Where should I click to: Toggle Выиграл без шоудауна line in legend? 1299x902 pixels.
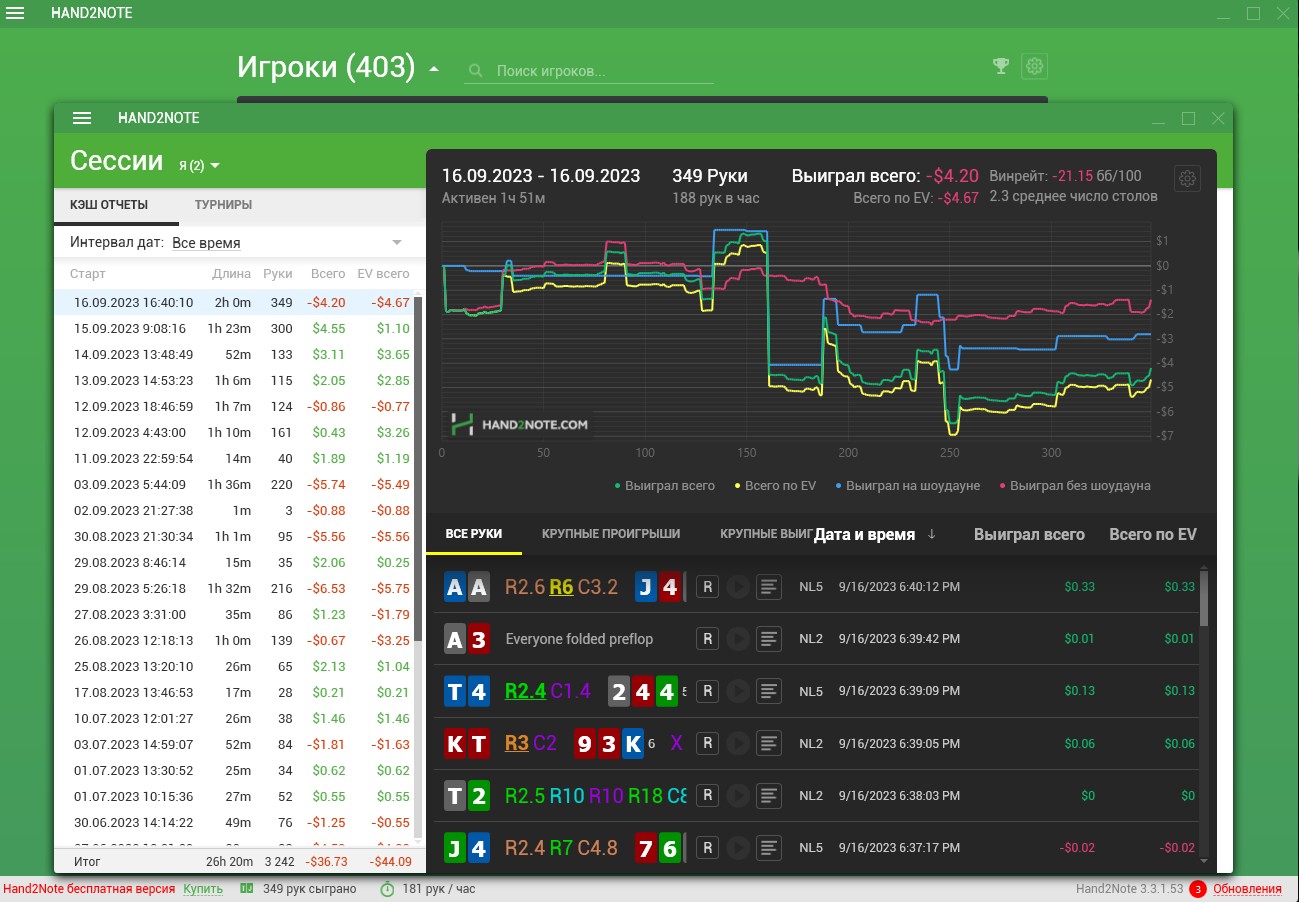point(1075,486)
